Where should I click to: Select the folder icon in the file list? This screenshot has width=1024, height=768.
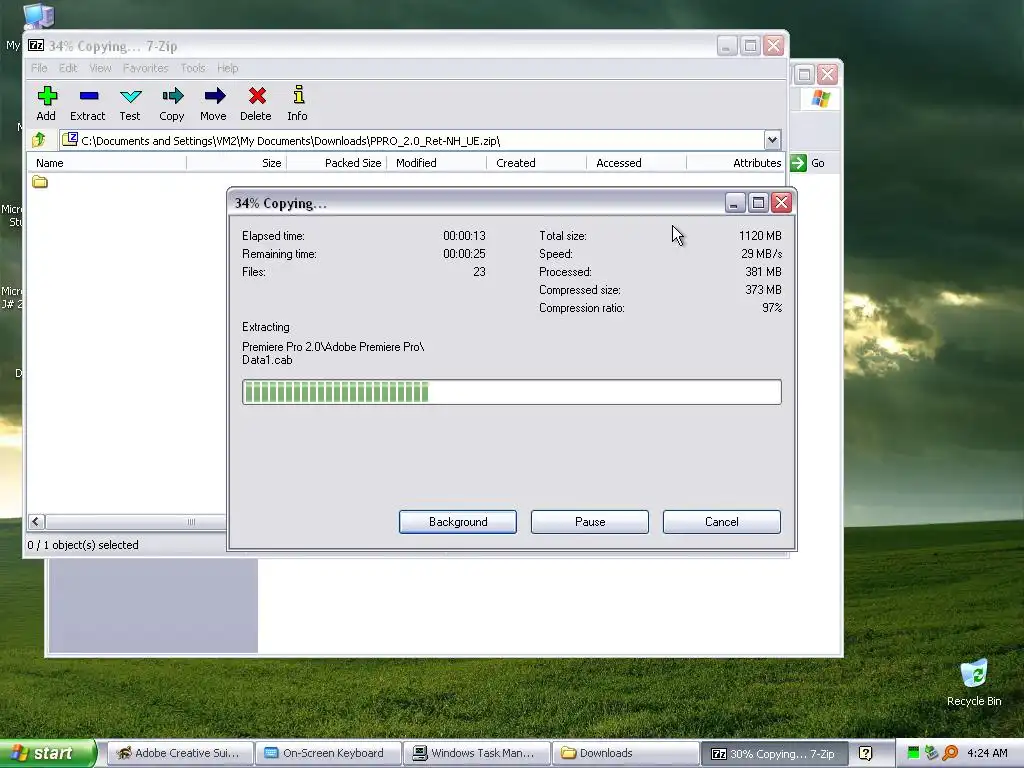[40, 182]
